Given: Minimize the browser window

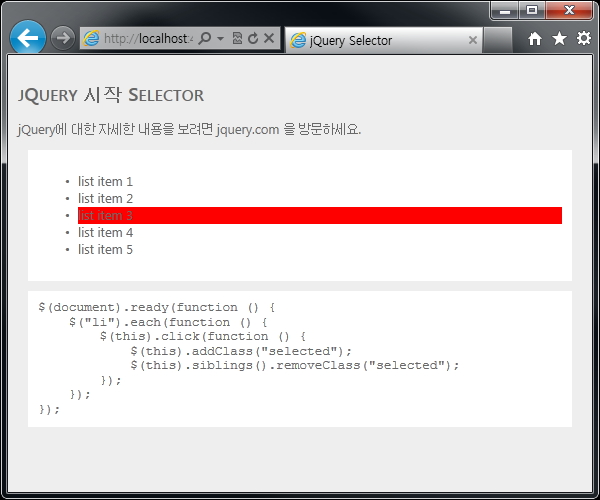Looking at the screenshot, I should tap(505, 11).
